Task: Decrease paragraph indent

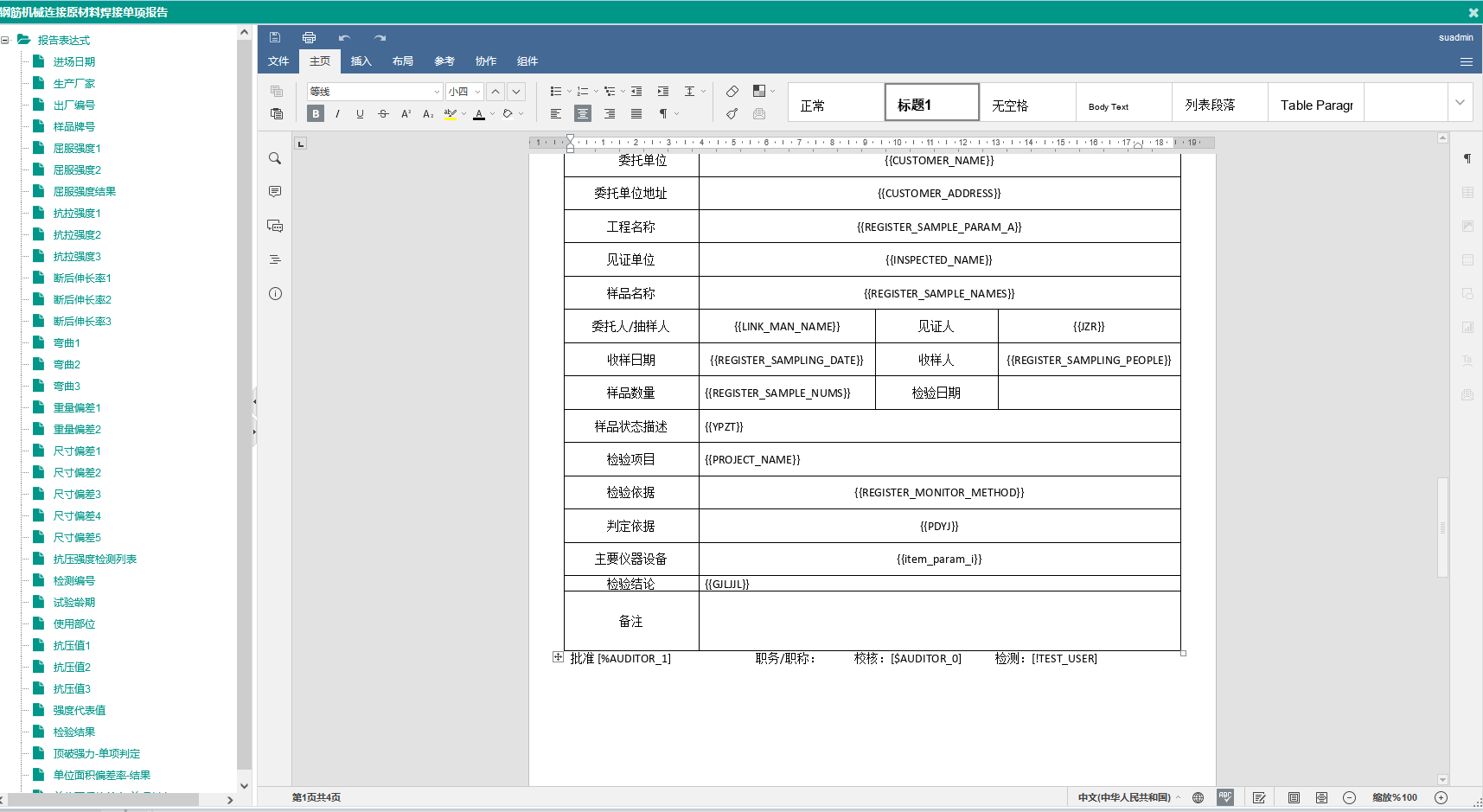Action: 636,91
